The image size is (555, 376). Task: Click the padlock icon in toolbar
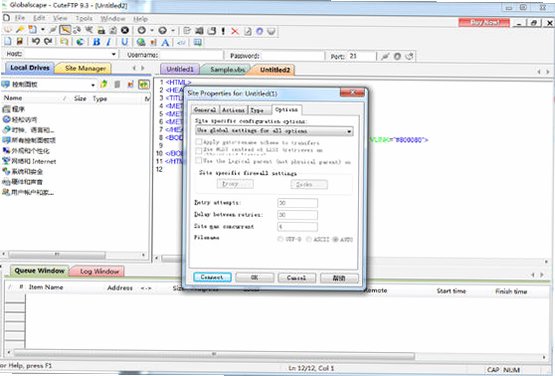tap(101, 30)
